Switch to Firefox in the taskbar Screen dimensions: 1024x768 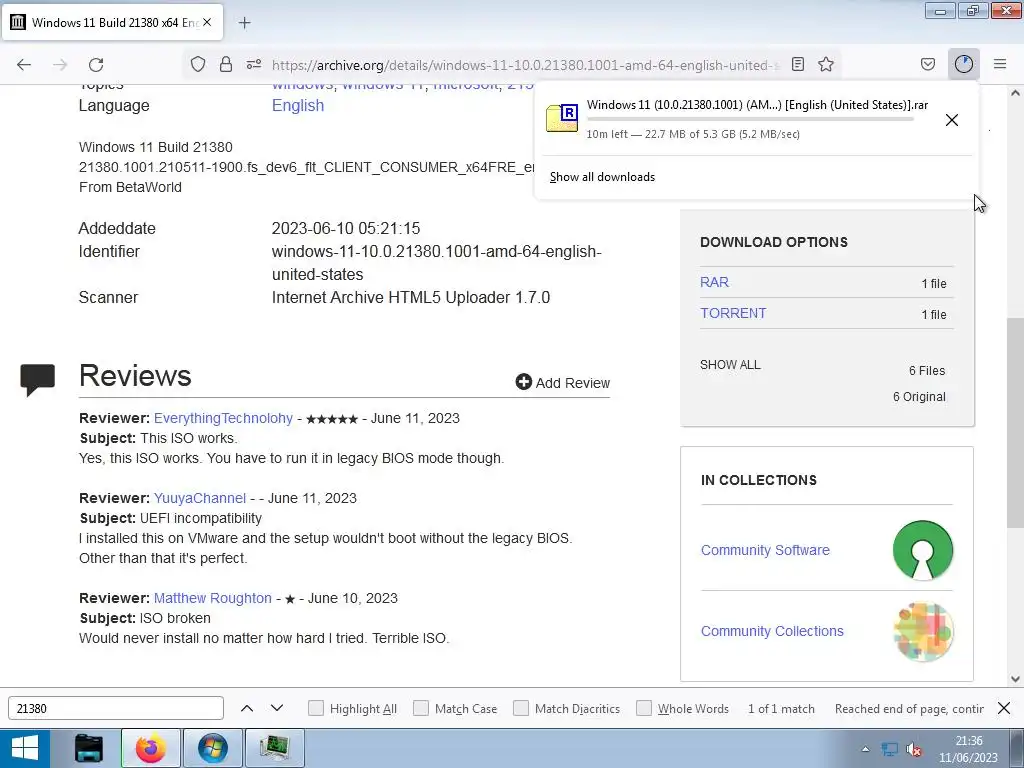point(151,748)
